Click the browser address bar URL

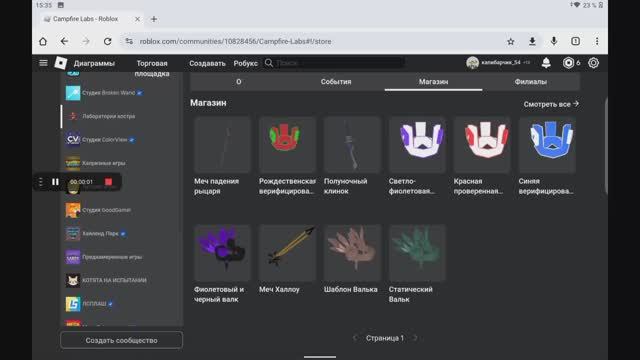(x=236, y=41)
